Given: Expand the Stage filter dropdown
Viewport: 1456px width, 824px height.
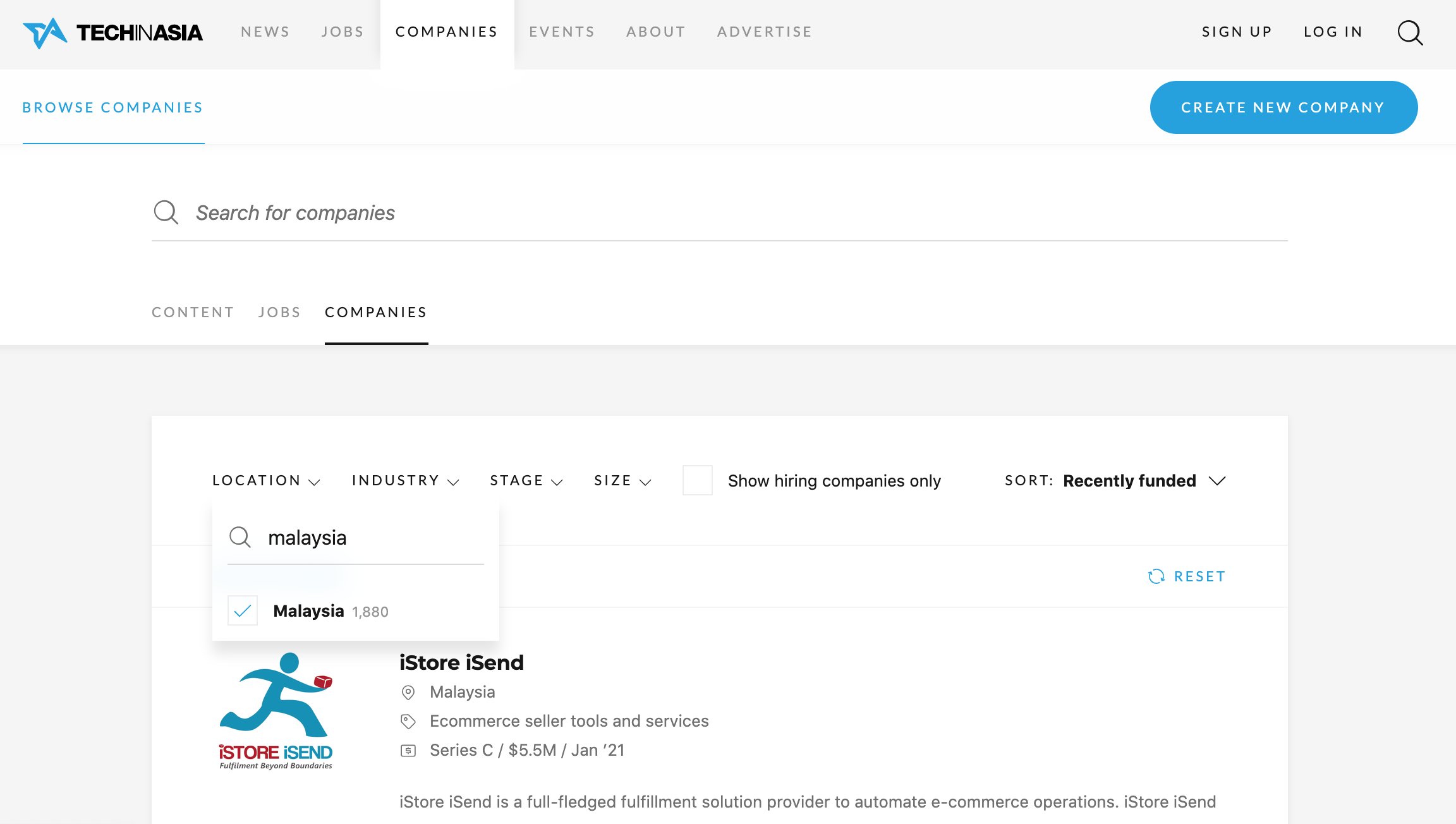Looking at the screenshot, I should pos(526,481).
